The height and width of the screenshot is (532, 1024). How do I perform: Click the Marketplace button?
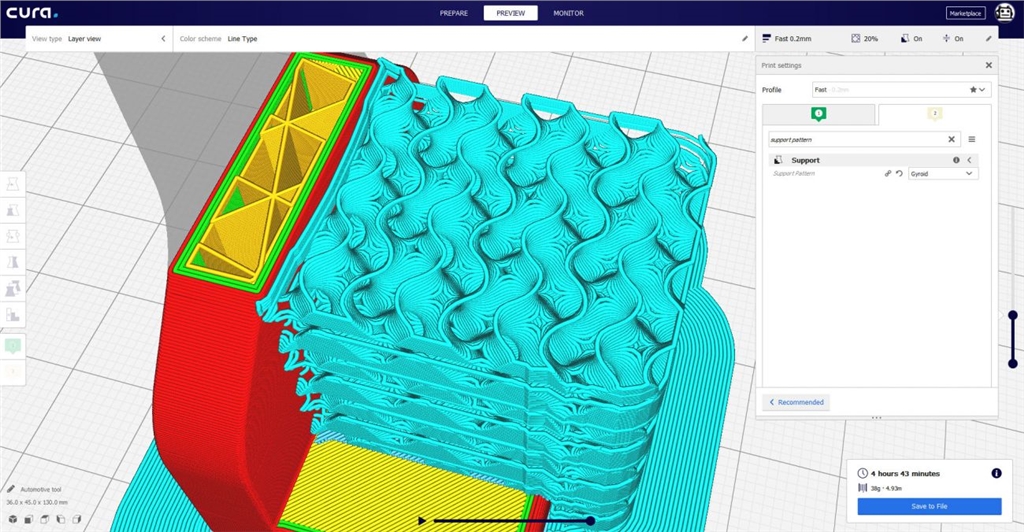964,13
